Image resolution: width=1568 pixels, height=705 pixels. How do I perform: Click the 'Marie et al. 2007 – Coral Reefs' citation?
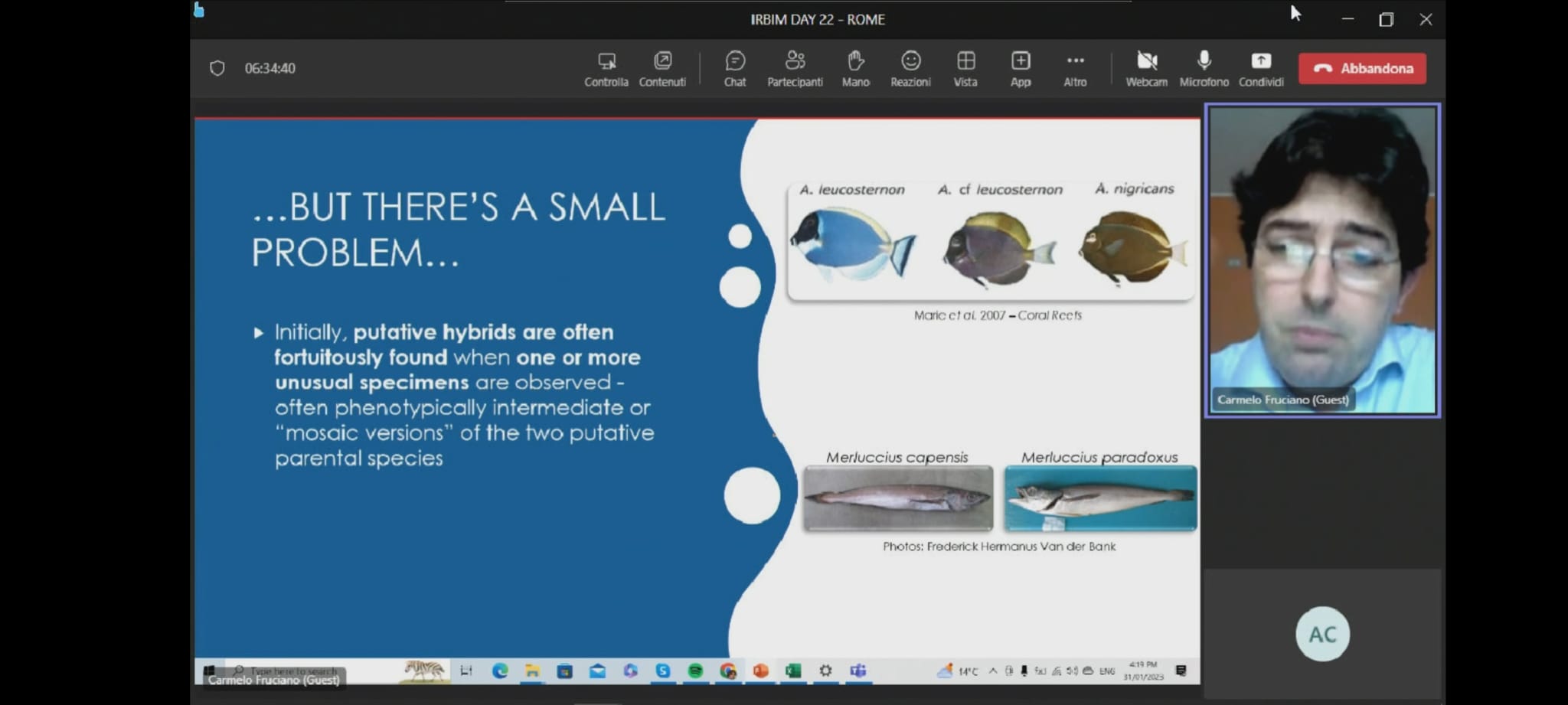pos(998,315)
